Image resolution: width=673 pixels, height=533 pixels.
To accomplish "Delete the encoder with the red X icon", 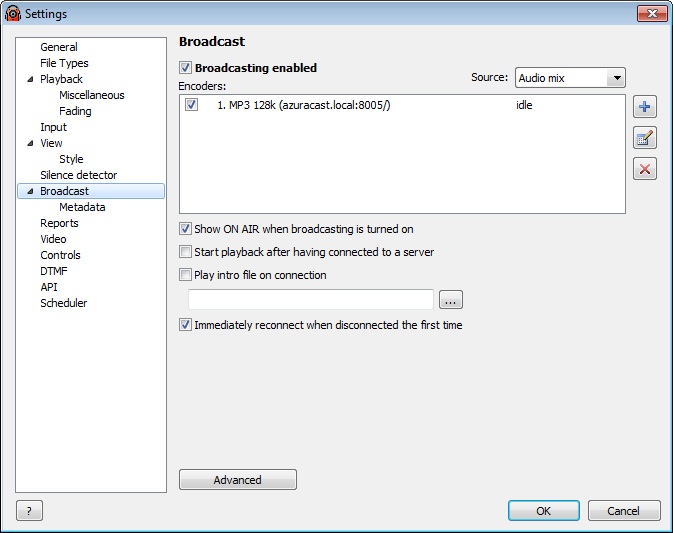I will (x=645, y=169).
